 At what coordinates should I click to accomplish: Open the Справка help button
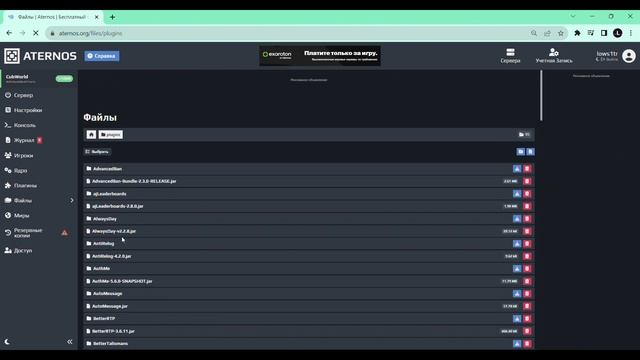102,56
